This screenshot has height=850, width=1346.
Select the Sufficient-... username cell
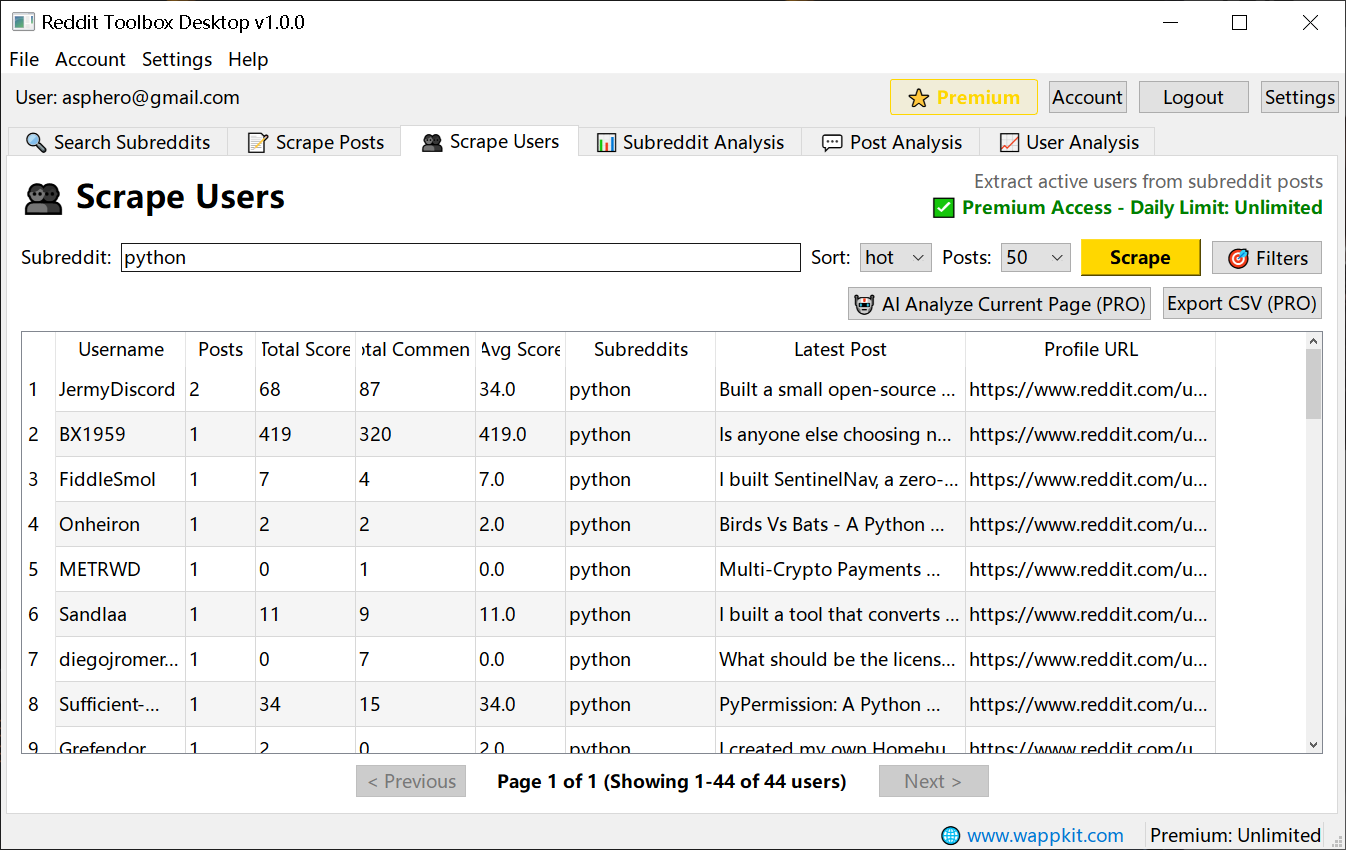point(121,704)
